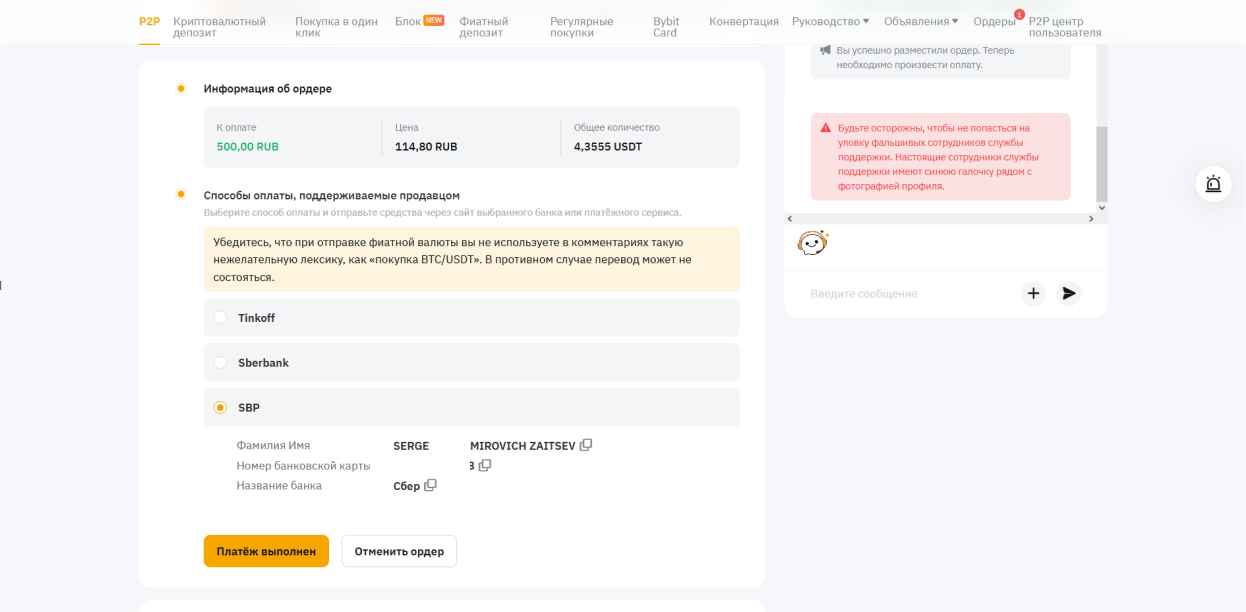The image size is (1246, 612).
Task: Click the Отменить ордер button
Action: point(398,551)
